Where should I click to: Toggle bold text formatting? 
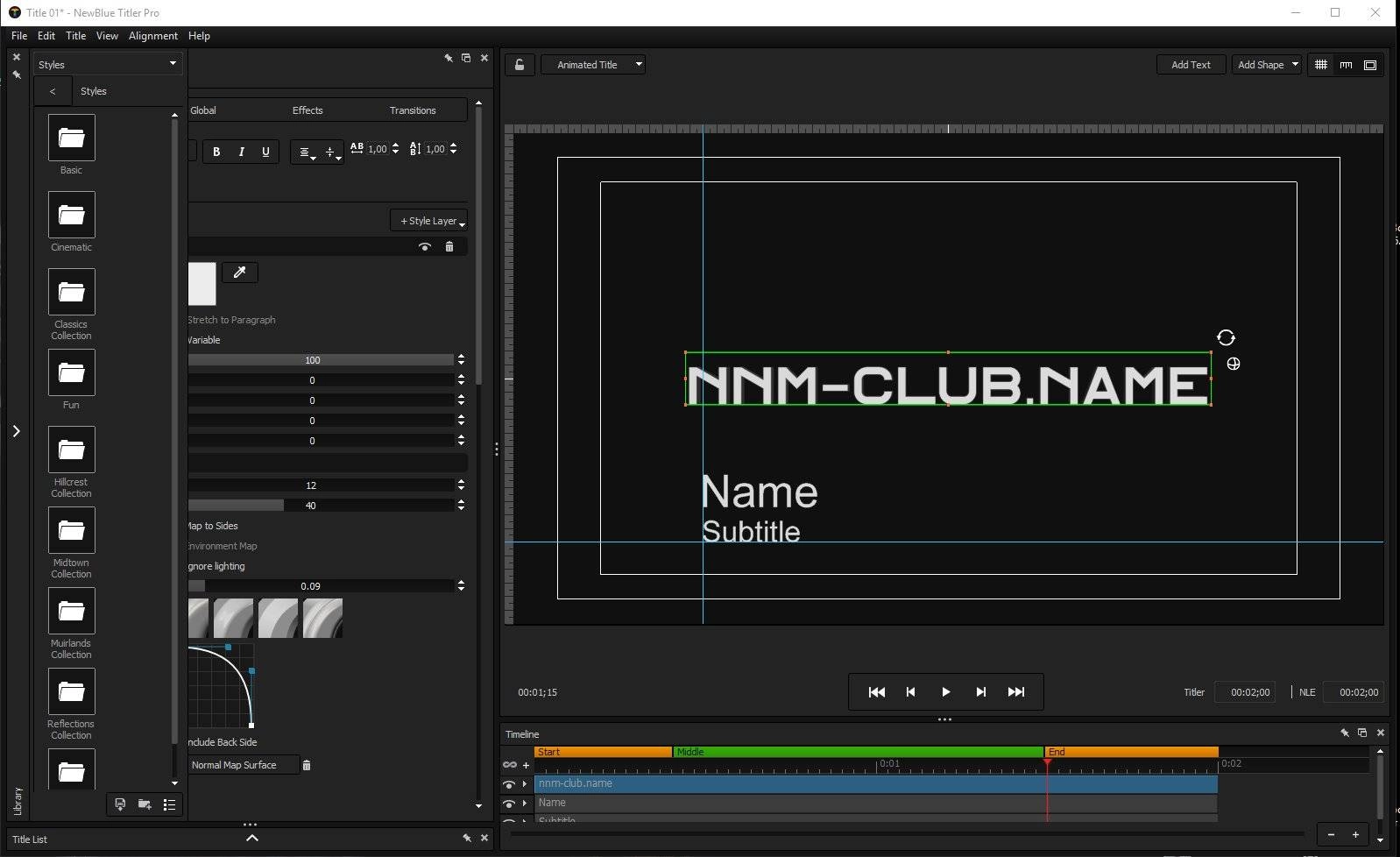pos(216,152)
